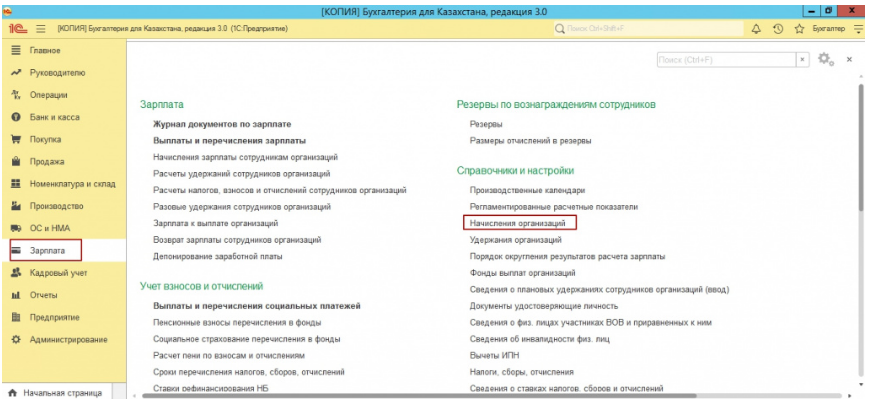Viewport: 871px width, 405px height.
Task: Open favorites star icon
Action: pos(799,28)
